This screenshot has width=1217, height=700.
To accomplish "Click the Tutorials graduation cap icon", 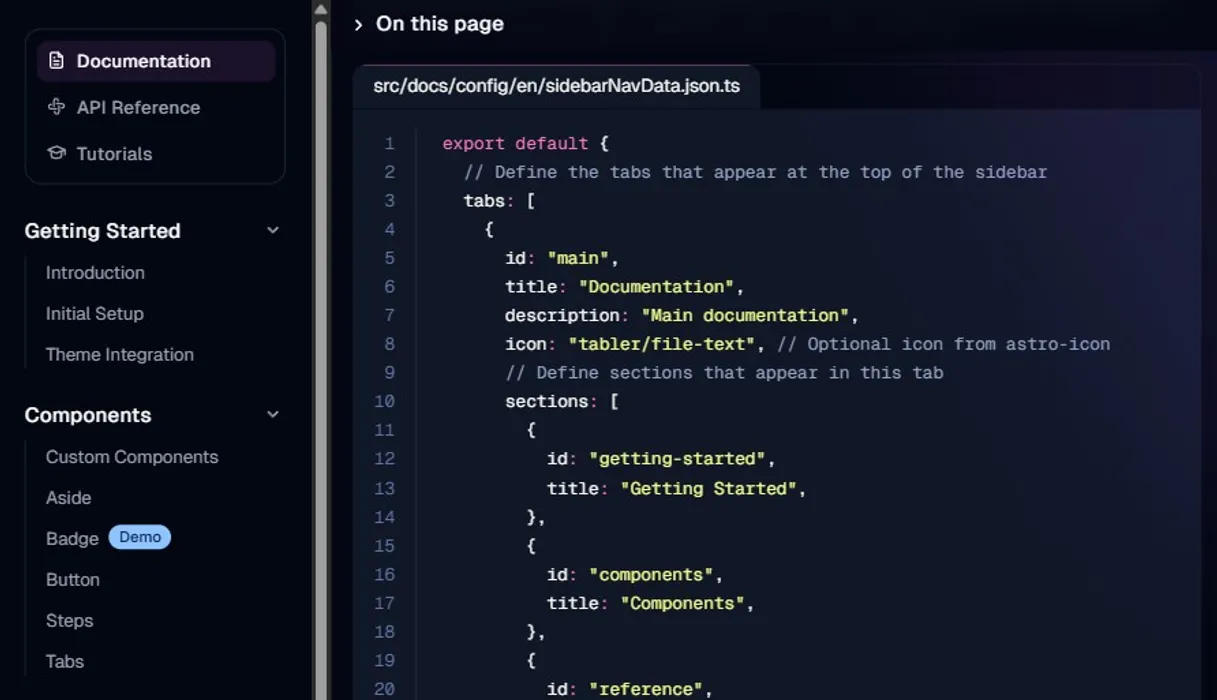I will point(56,153).
